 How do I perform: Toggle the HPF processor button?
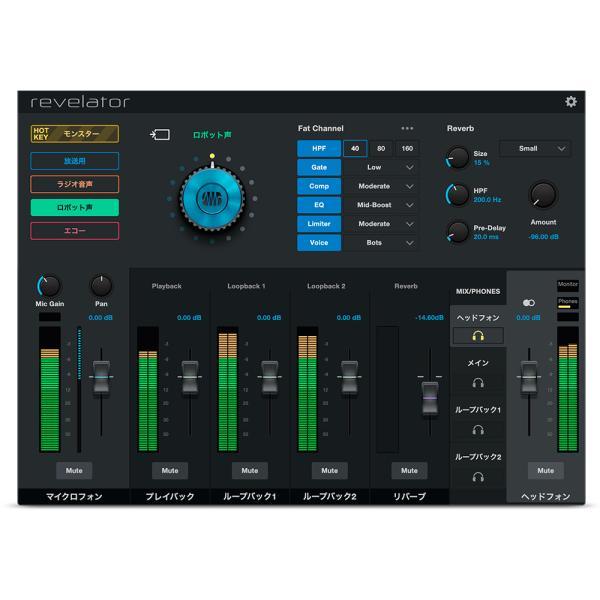(319, 148)
